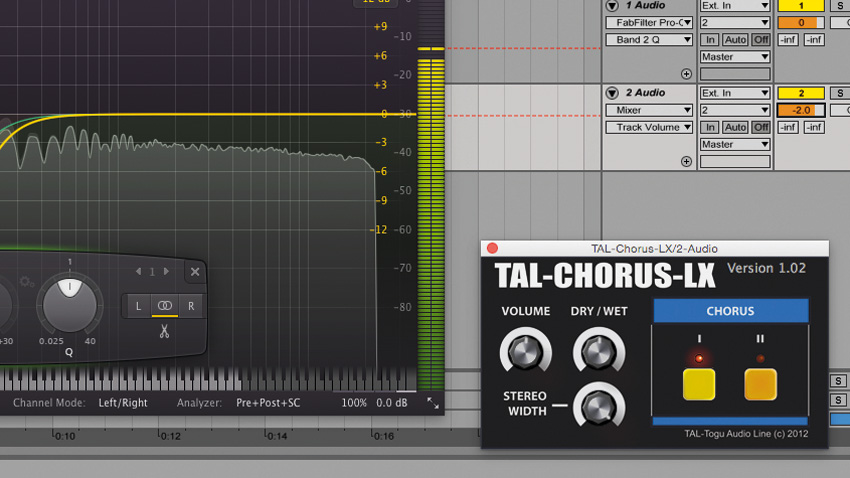Click the 0:12 timeline marker
This screenshot has height=478, width=850.
(x=170, y=436)
